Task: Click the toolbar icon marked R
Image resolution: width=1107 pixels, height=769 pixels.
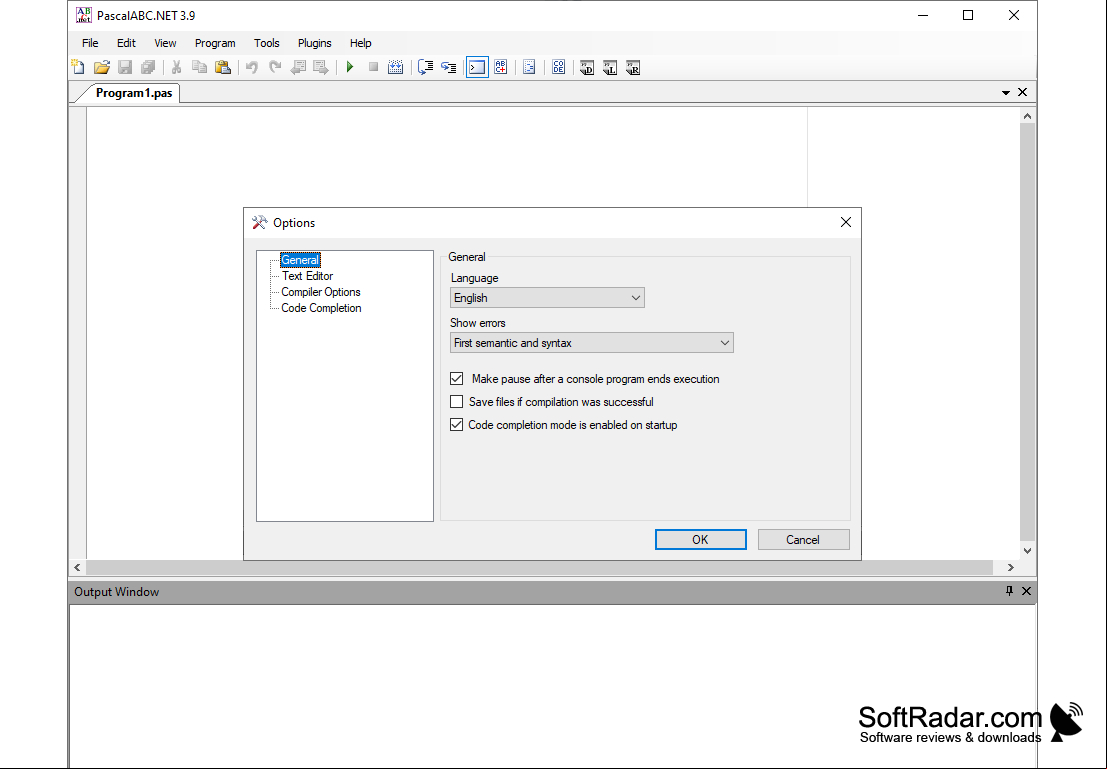Action: 633,68
